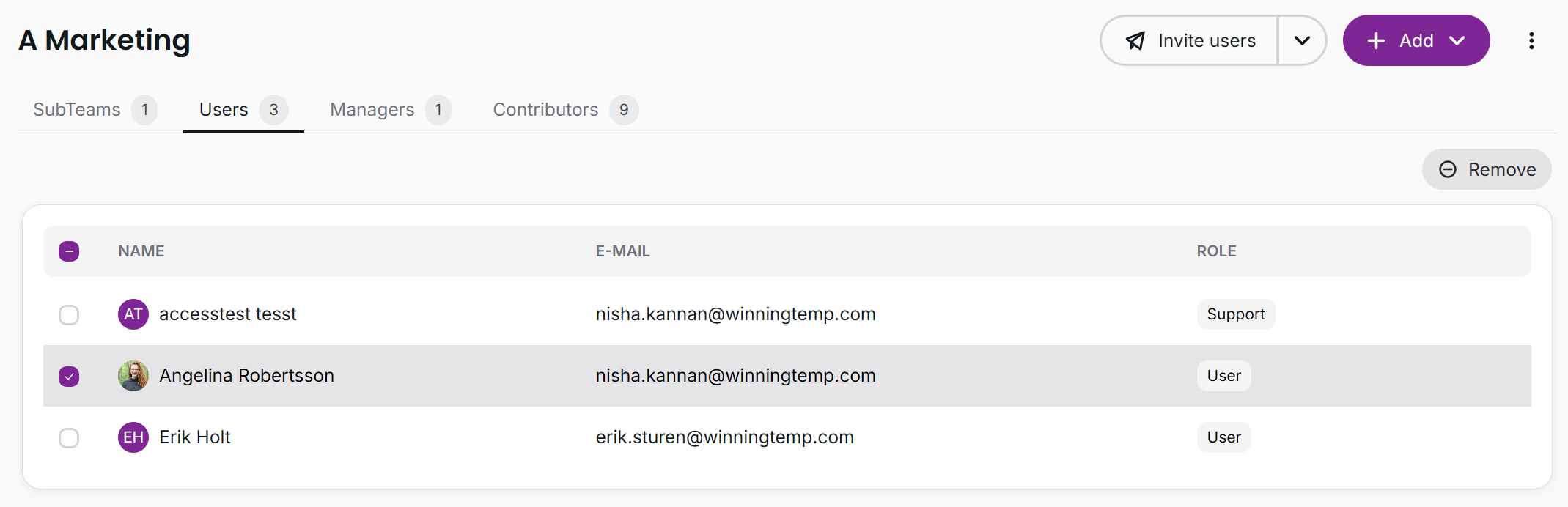1568x507 pixels.
Task: Click Angelina Robertsson's profile photo
Action: 133,376
